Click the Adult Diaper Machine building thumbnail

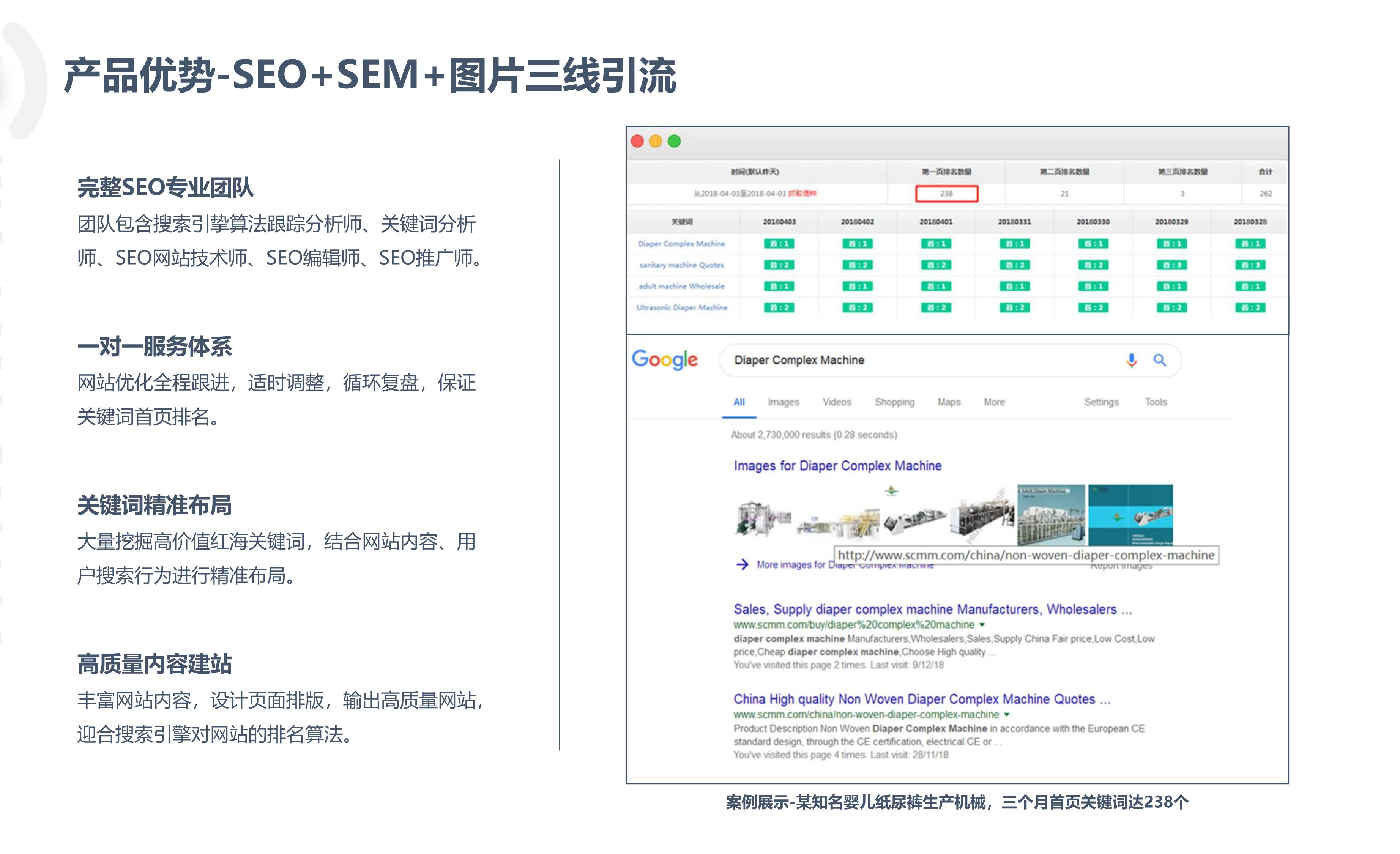(1050, 515)
